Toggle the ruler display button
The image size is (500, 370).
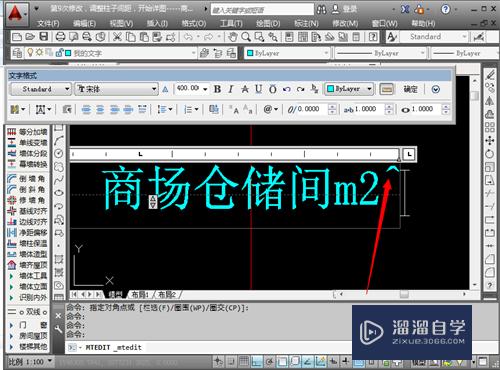point(386,89)
